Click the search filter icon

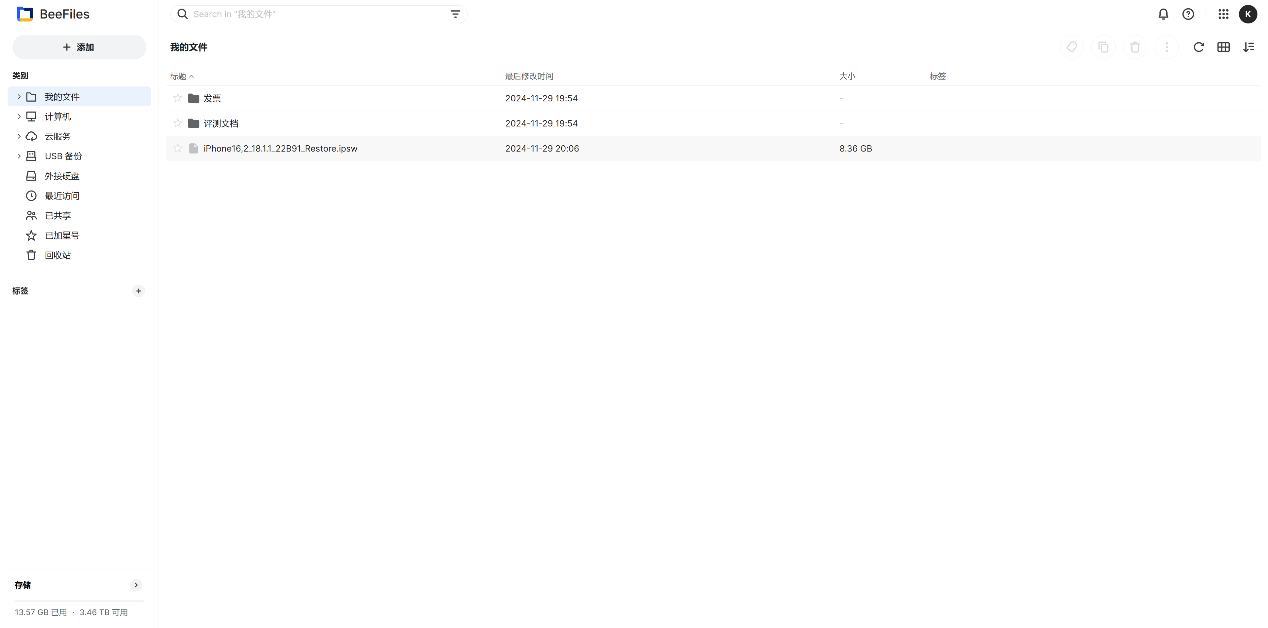pos(456,15)
